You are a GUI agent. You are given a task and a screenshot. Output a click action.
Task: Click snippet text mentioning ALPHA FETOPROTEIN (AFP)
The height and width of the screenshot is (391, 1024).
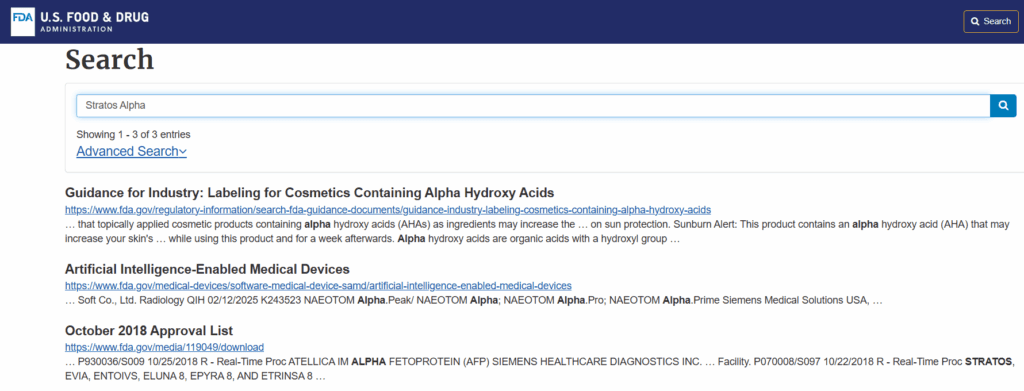tap(539, 368)
